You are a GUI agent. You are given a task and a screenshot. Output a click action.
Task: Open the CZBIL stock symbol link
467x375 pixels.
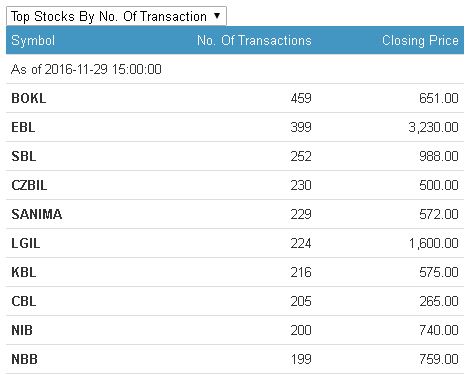[x=29, y=185]
